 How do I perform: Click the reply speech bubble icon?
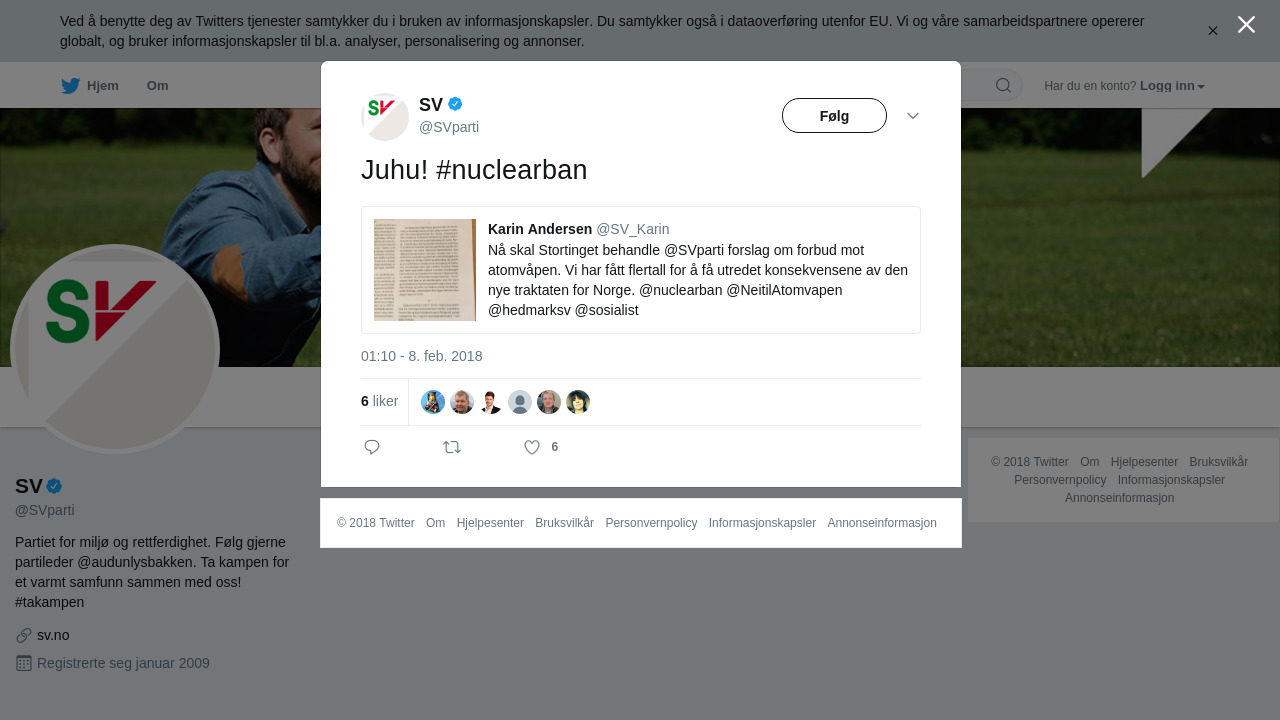[372, 447]
